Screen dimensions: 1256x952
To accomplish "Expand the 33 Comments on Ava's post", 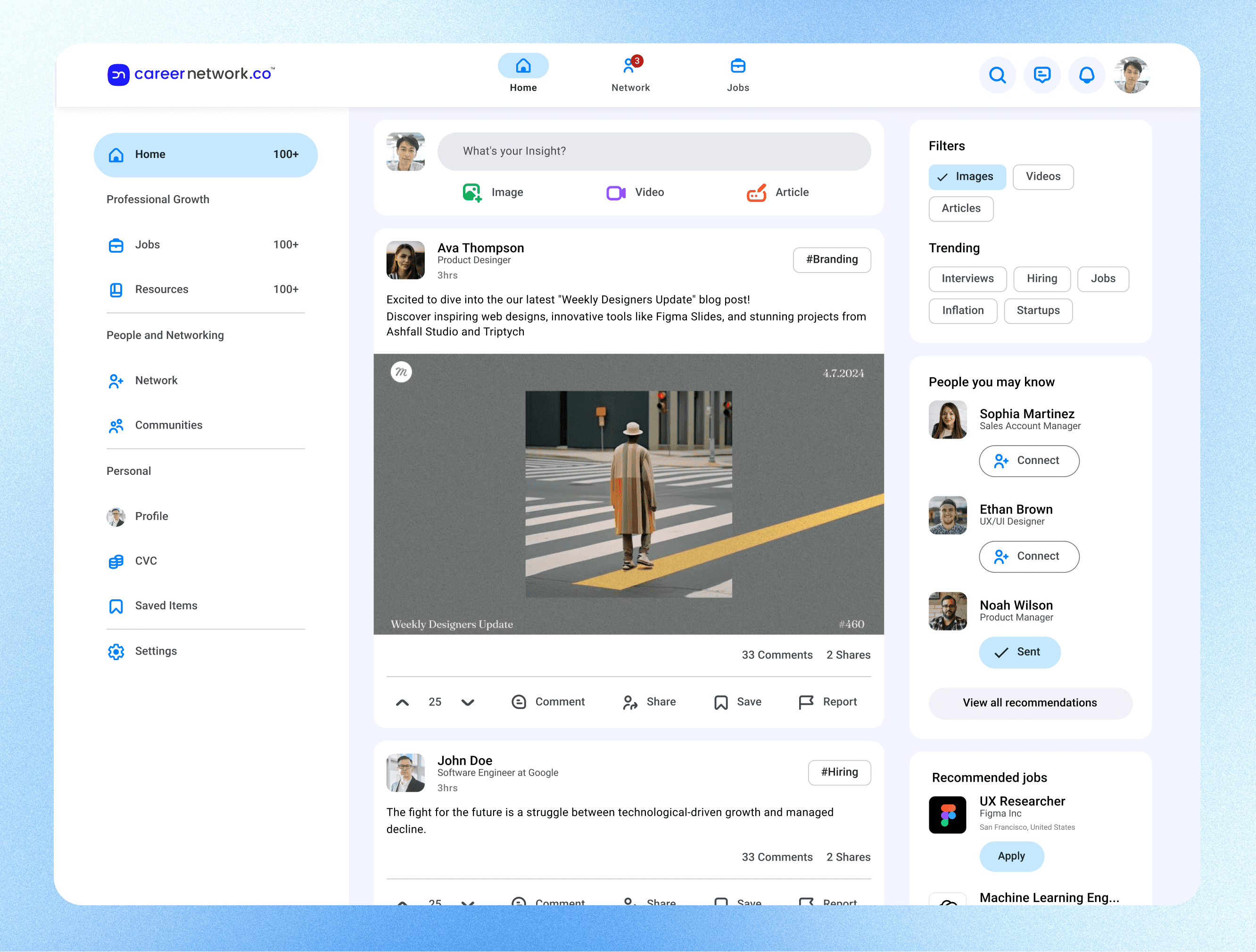I will [776, 655].
